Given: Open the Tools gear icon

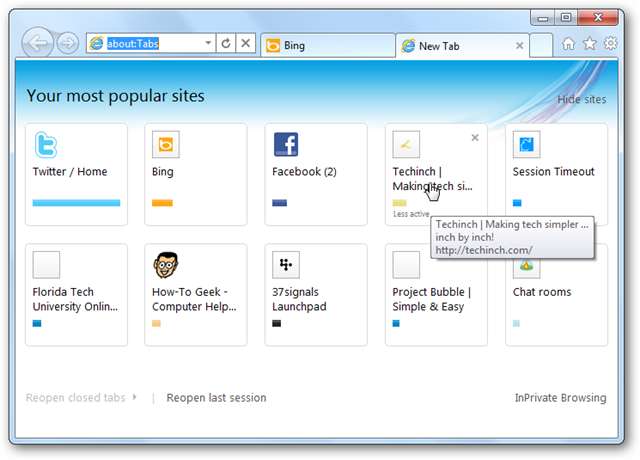Looking at the screenshot, I should tap(609, 44).
